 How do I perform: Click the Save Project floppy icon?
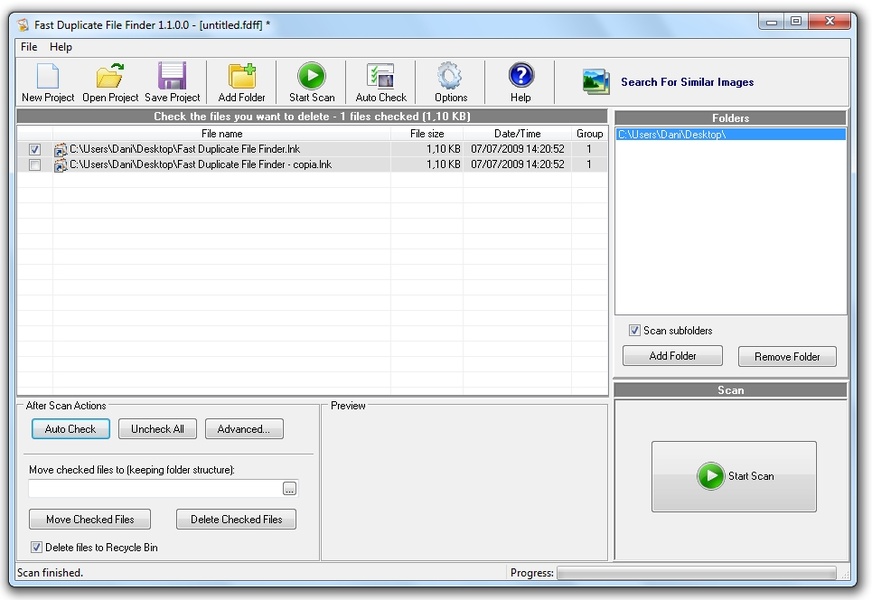pos(172,77)
